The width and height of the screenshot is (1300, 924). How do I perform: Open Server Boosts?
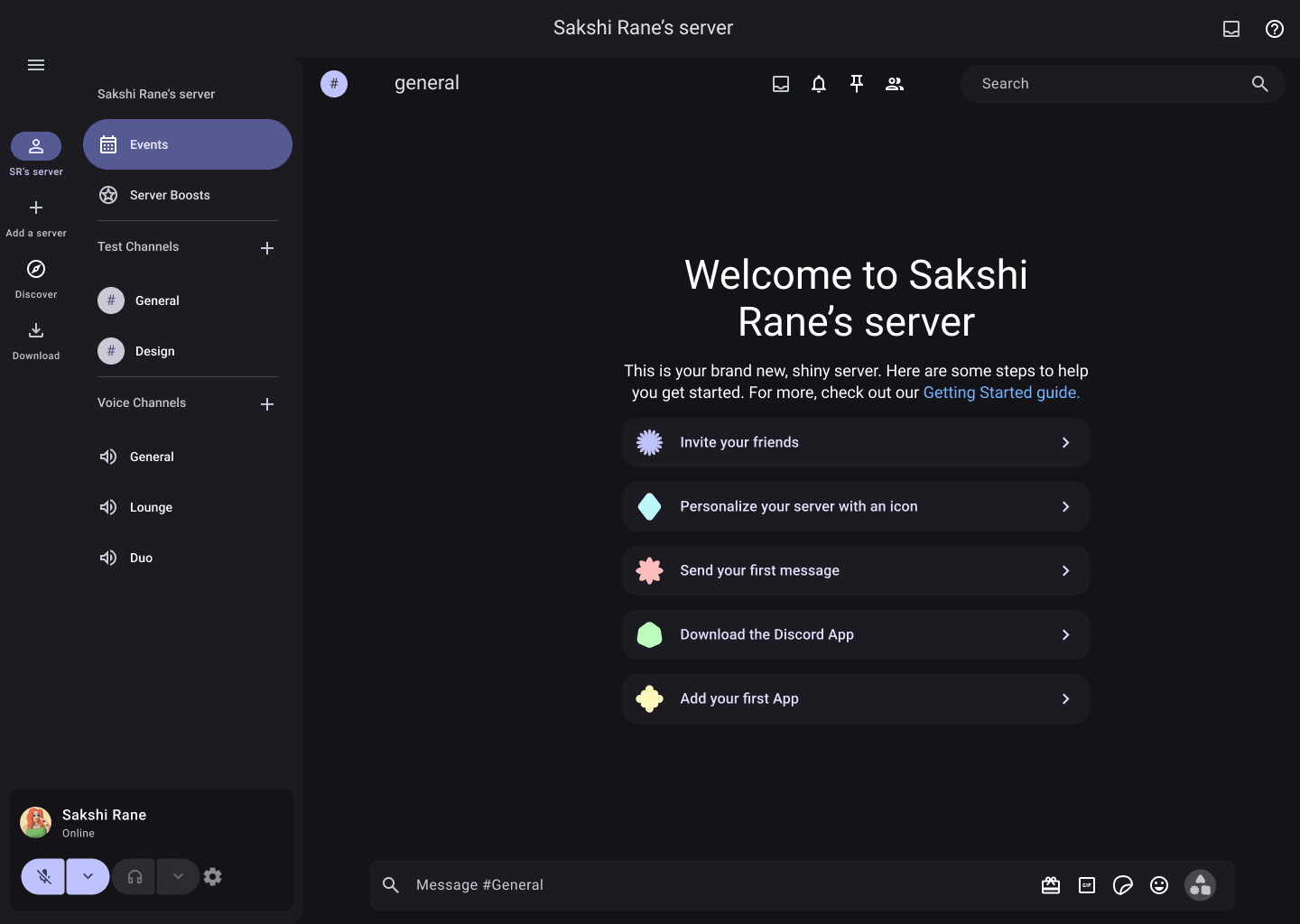(x=188, y=195)
